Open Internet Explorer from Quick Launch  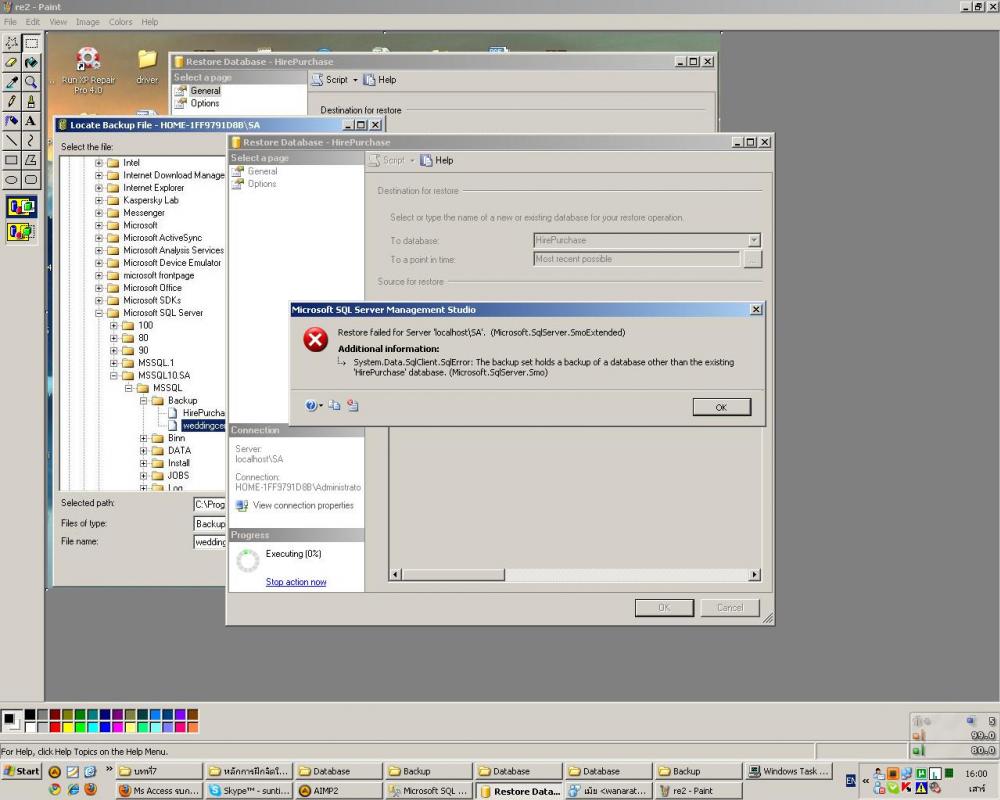pos(73,790)
